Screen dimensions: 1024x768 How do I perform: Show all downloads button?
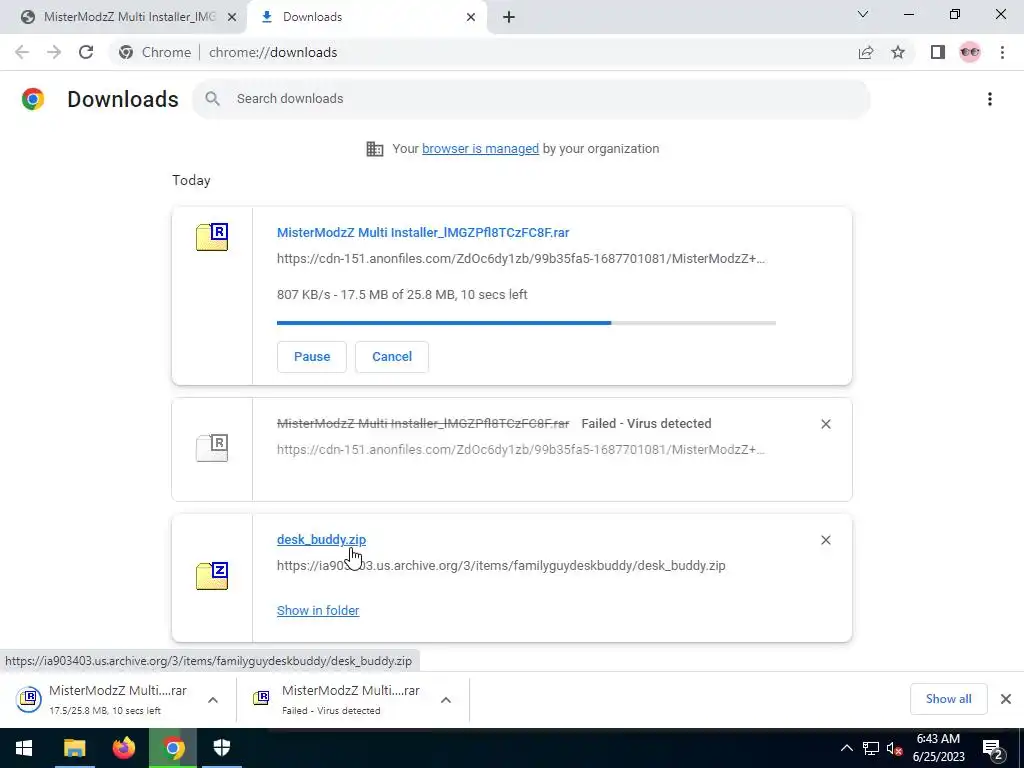tap(948, 699)
